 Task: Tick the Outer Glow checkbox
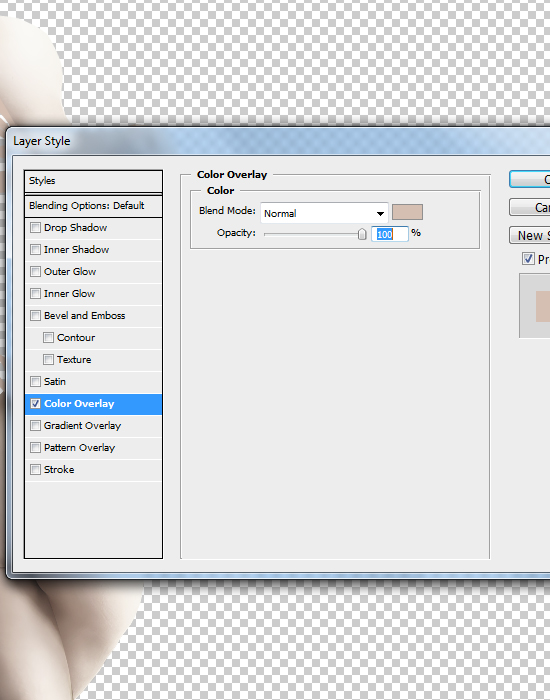click(35, 271)
